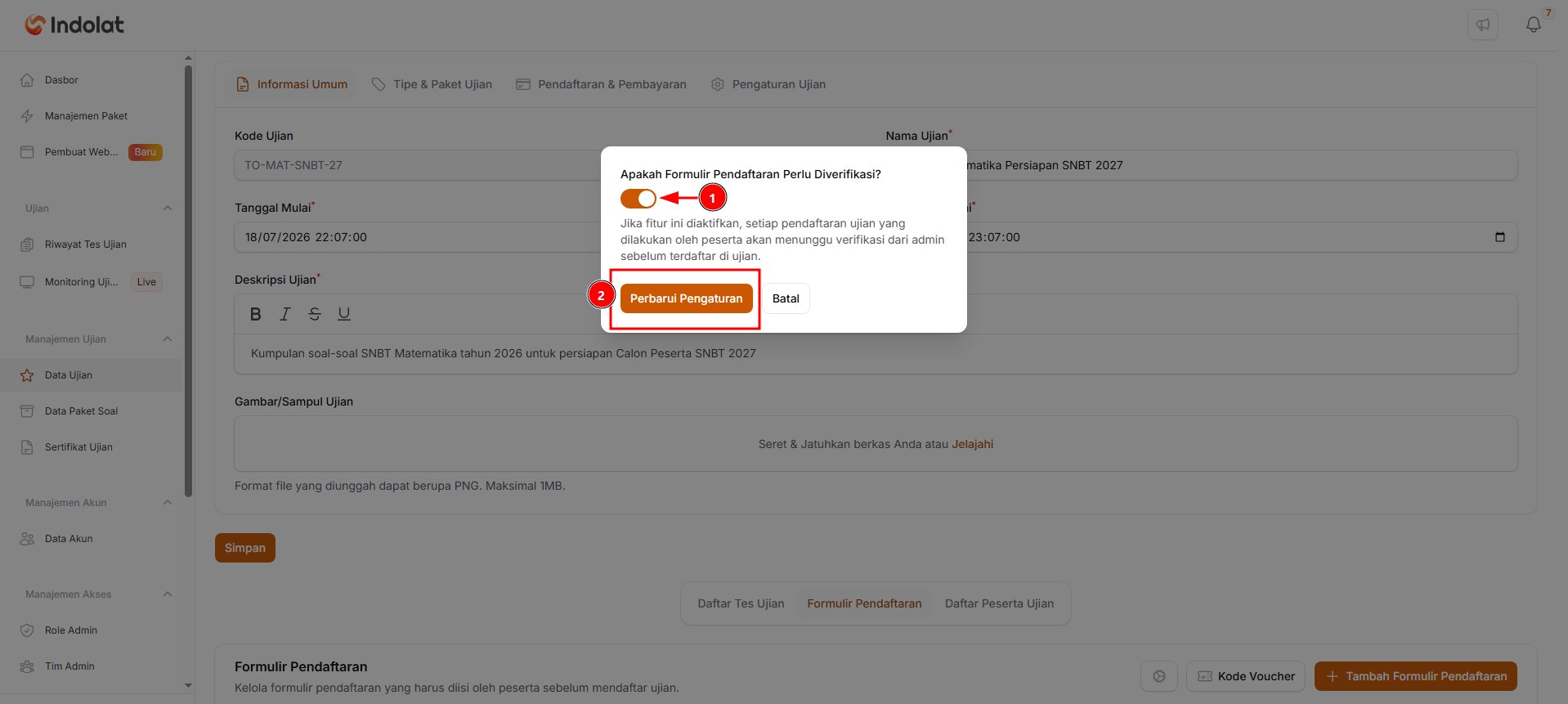Click the Data Ujian star icon
The image size is (1568, 704).
point(27,375)
